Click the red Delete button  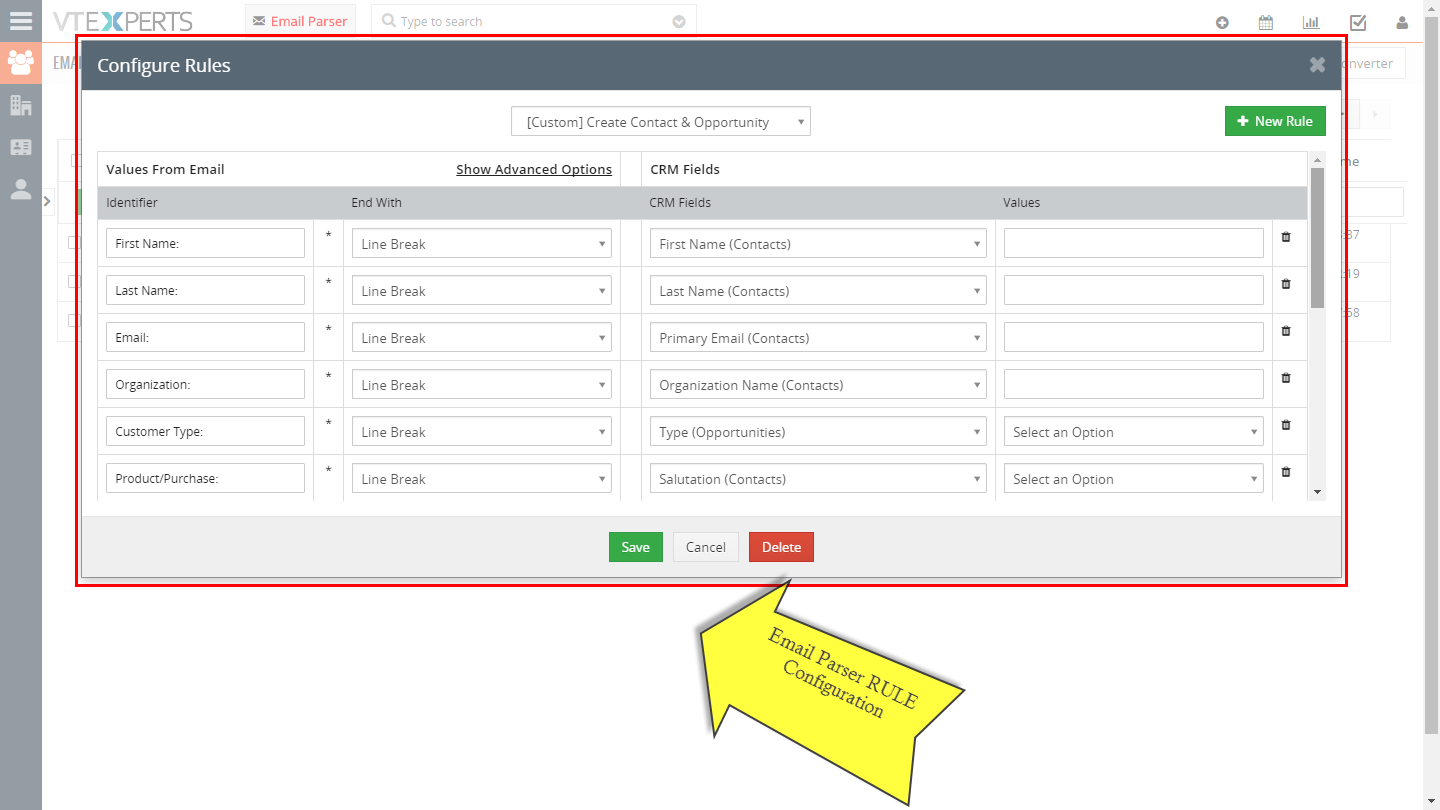pos(781,547)
